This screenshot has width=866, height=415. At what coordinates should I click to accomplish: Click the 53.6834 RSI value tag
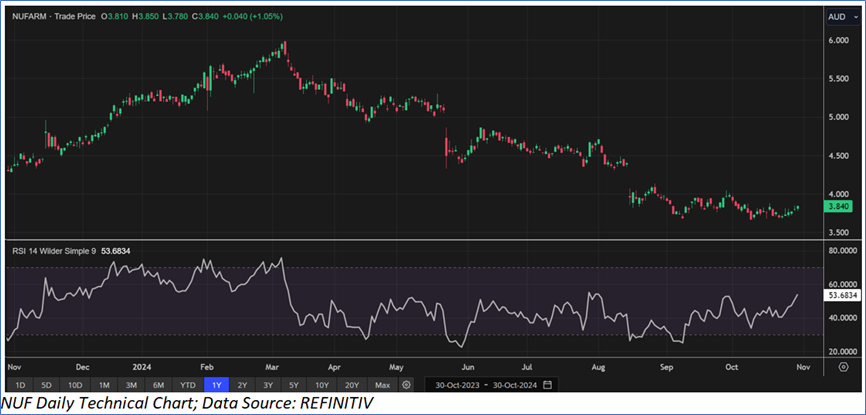coord(842,296)
